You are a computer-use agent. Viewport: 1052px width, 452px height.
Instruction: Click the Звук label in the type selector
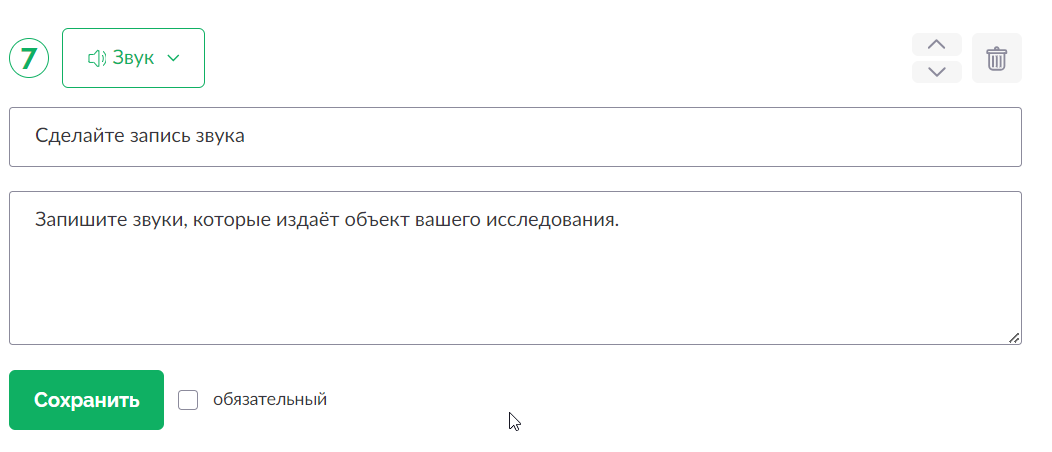tap(133, 58)
